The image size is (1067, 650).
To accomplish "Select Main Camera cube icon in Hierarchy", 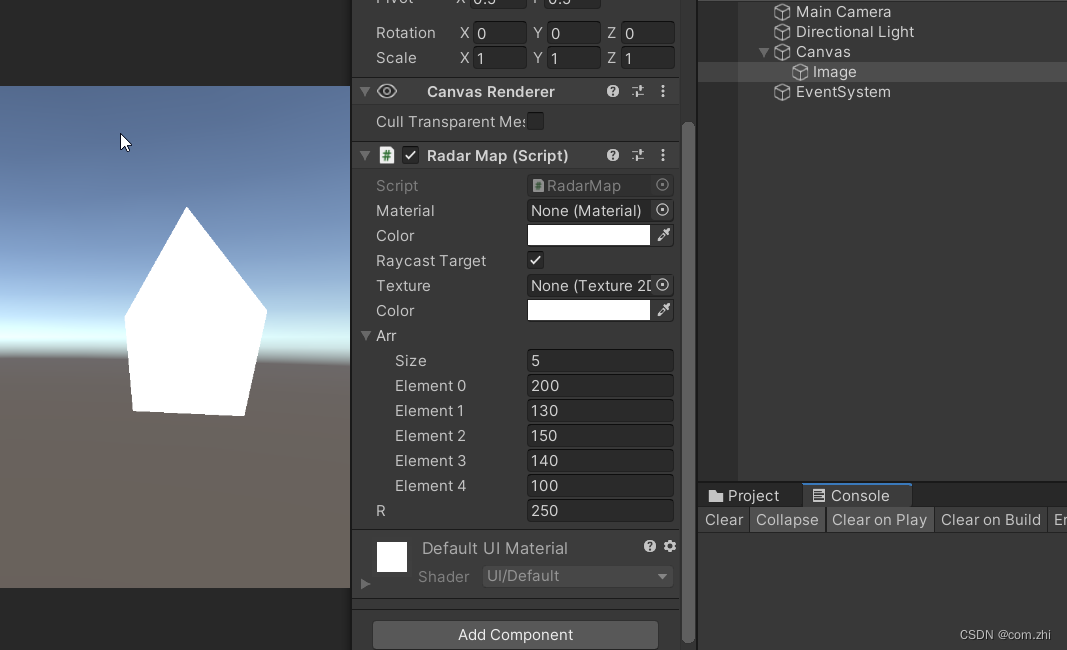I will pos(782,12).
